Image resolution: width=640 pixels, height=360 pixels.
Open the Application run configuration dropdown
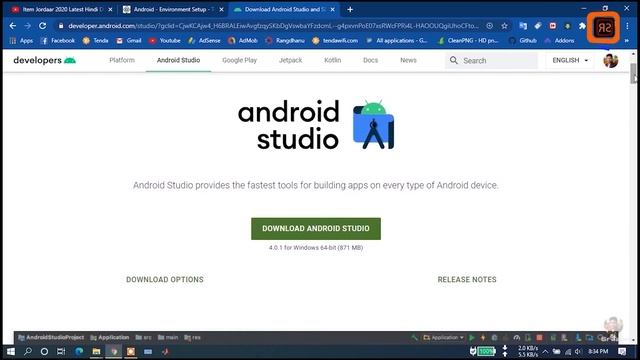[444, 338]
